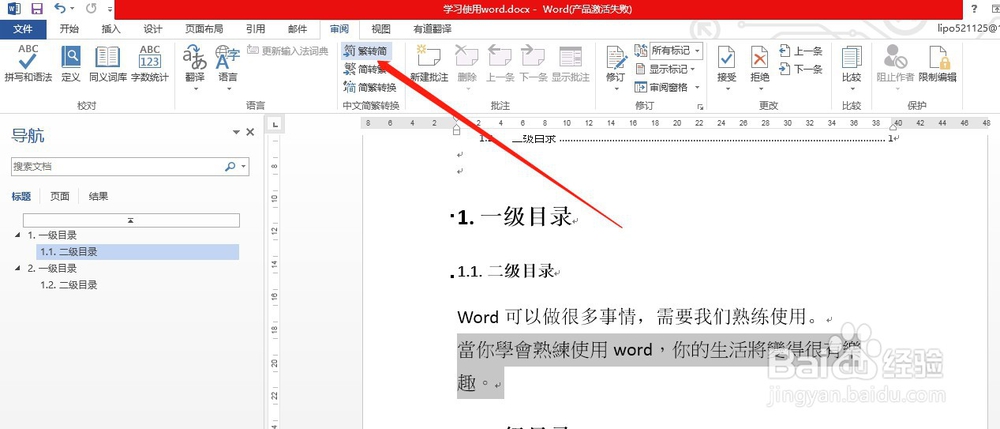Screen dimensions: 1000x429
Task: Click the magnifier in the navigation search box
Action: coord(230,166)
